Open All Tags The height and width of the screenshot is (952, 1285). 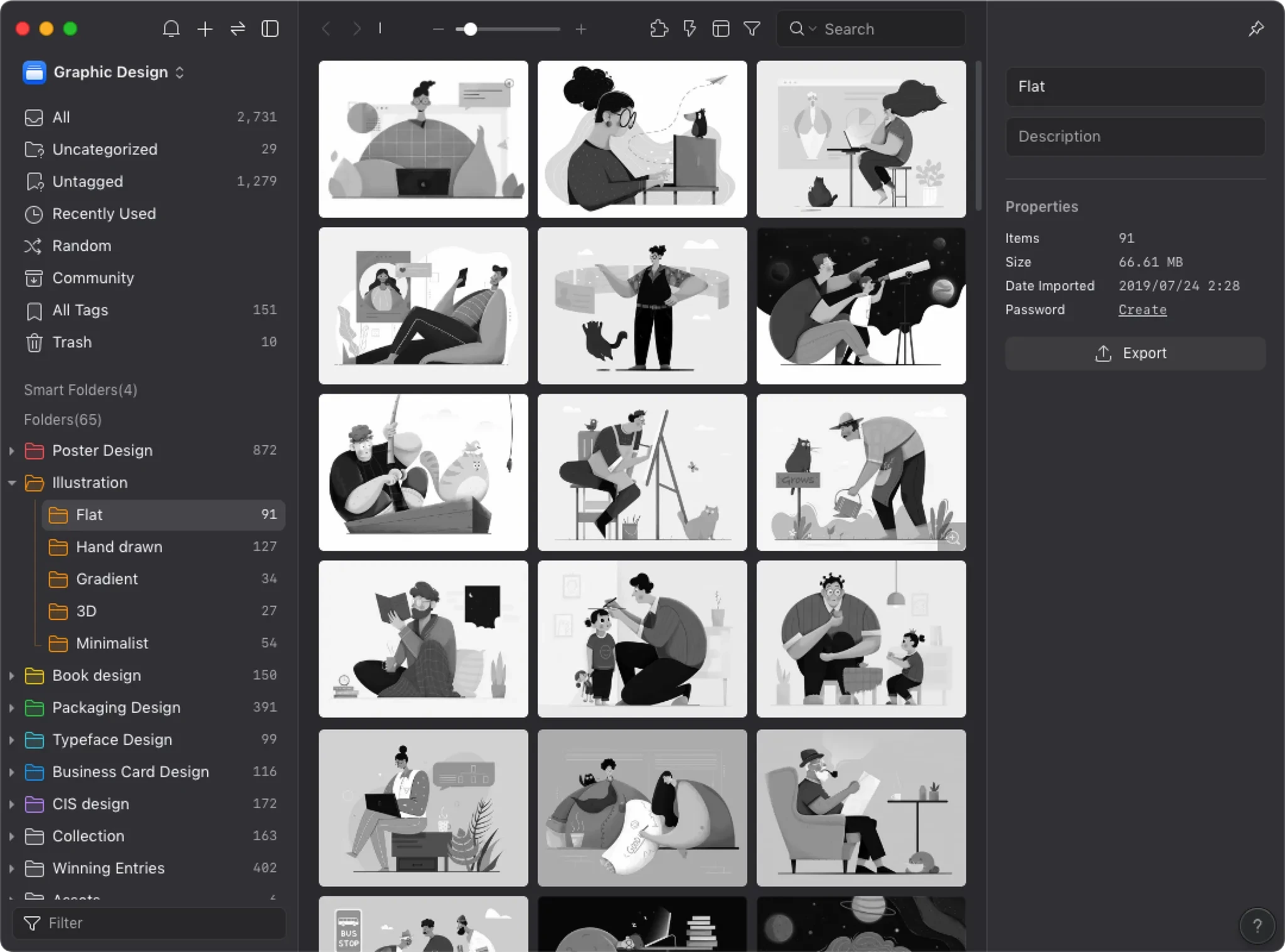(150, 310)
